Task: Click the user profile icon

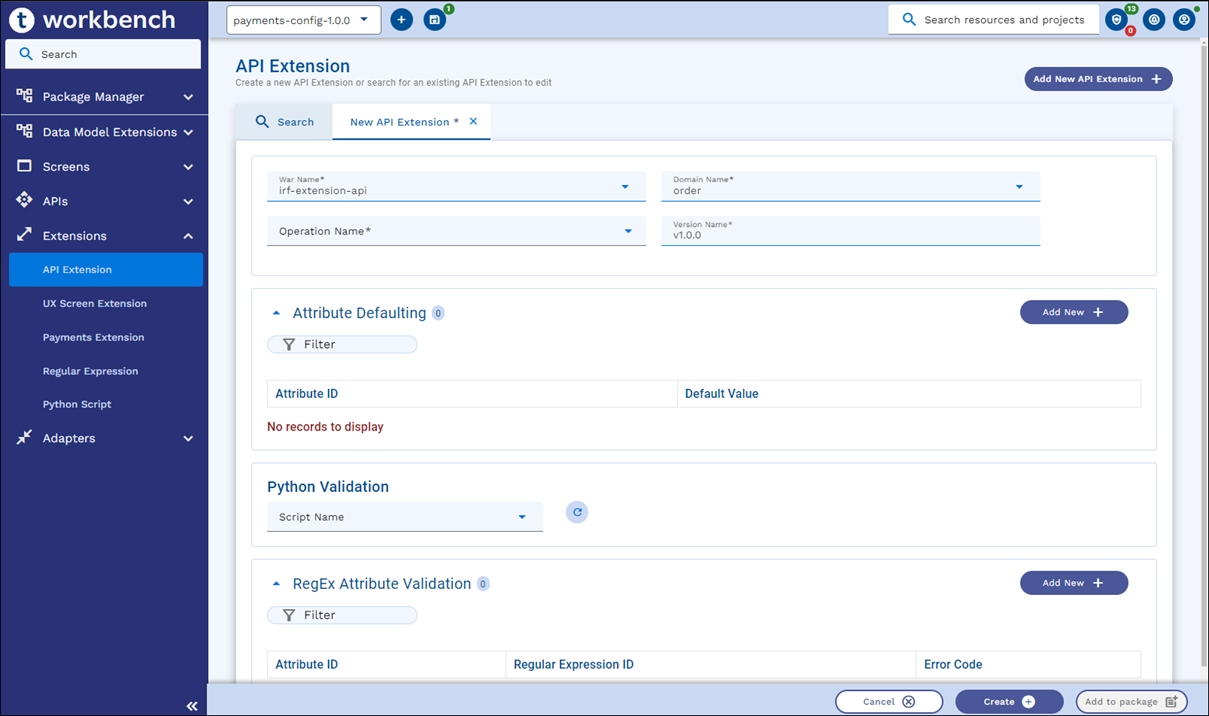Action: click(1184, 20)
